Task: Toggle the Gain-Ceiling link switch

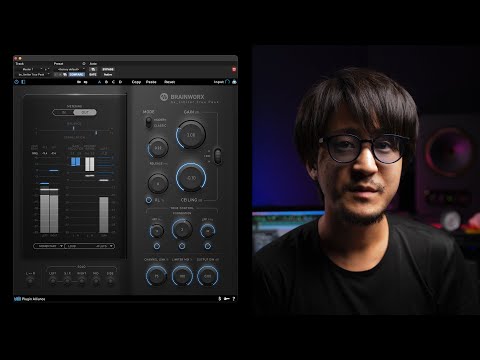Action: tap(218, 156)
